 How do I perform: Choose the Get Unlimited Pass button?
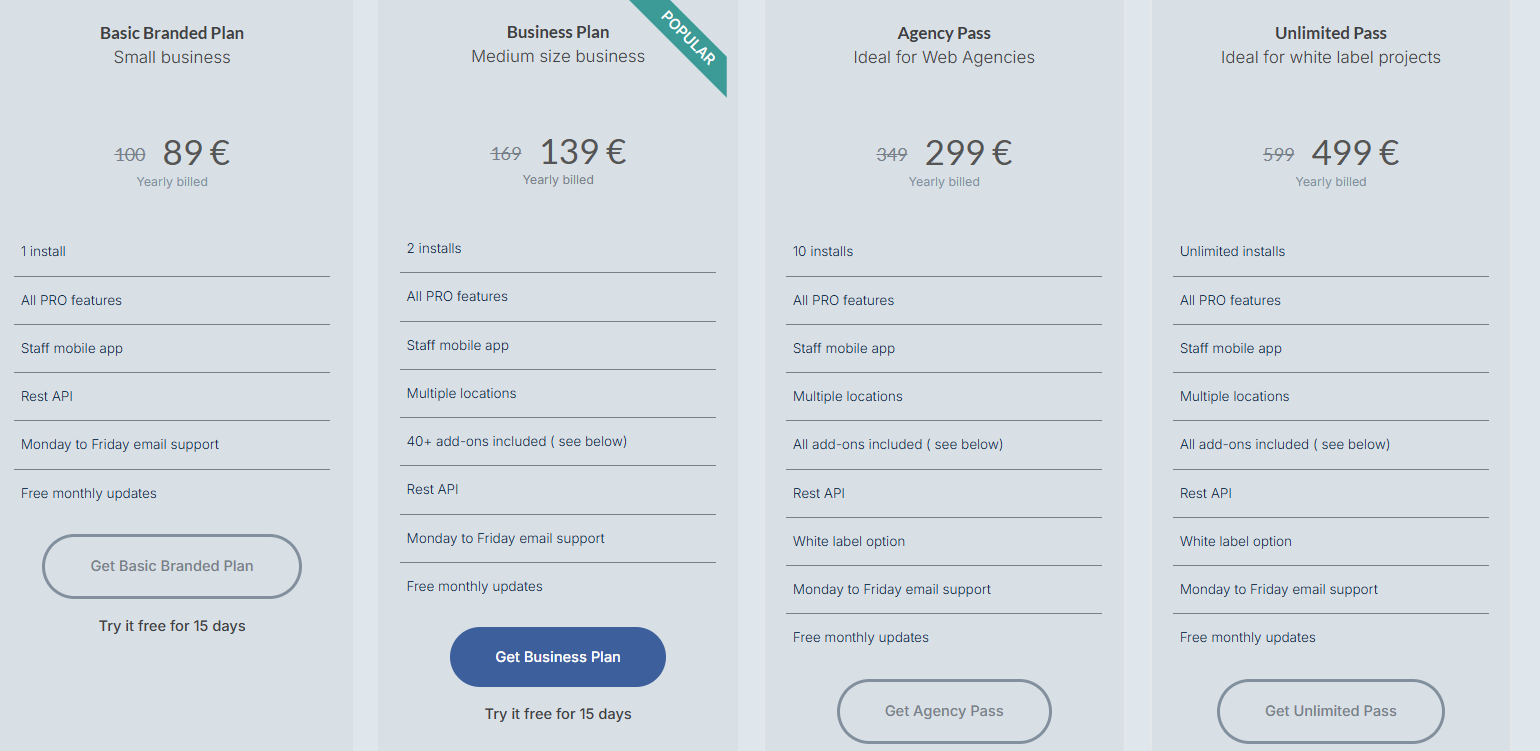point(1330,711)
